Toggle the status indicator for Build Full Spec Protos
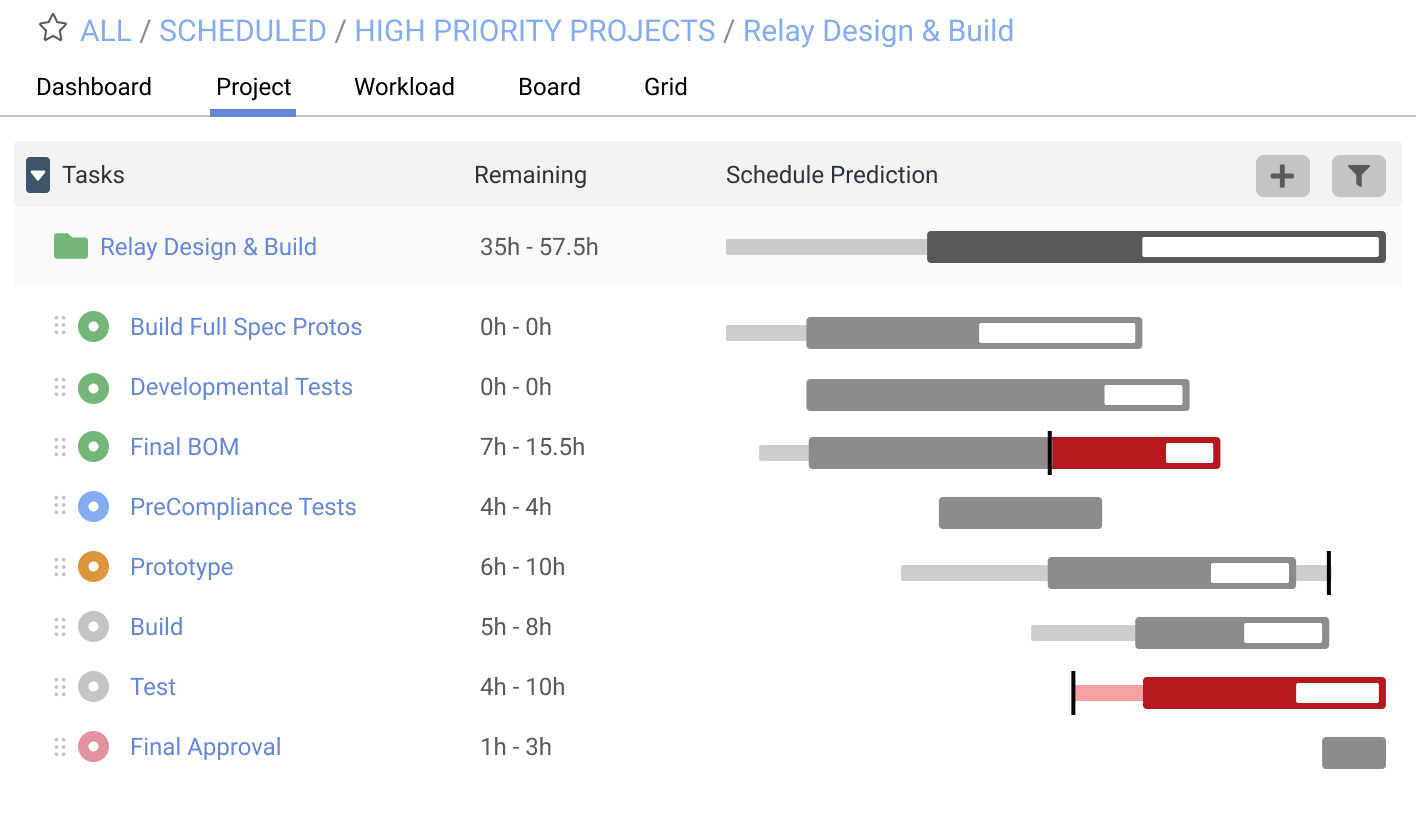This screenshot has width=1416, height=840. click(x=93, y=326)
